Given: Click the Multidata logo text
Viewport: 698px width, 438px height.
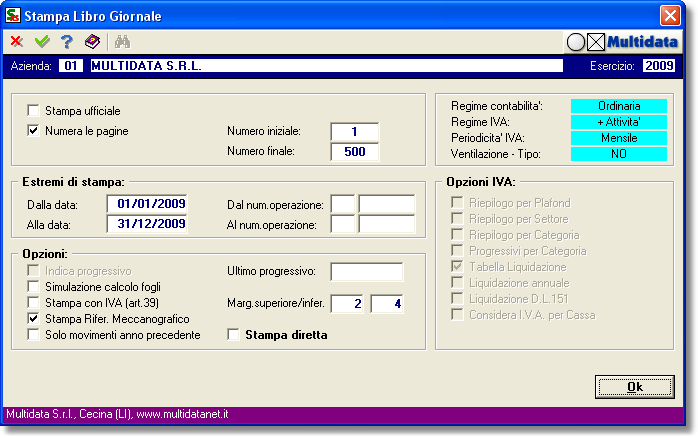Looking at the screenshot, I should pos(642,42).
